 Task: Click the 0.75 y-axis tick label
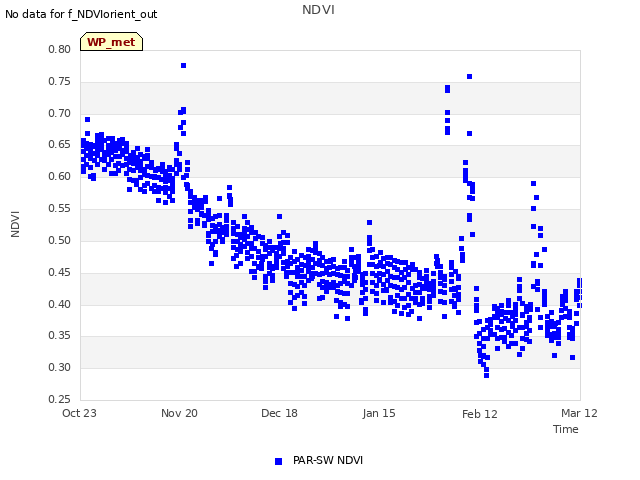click(60, 81)
